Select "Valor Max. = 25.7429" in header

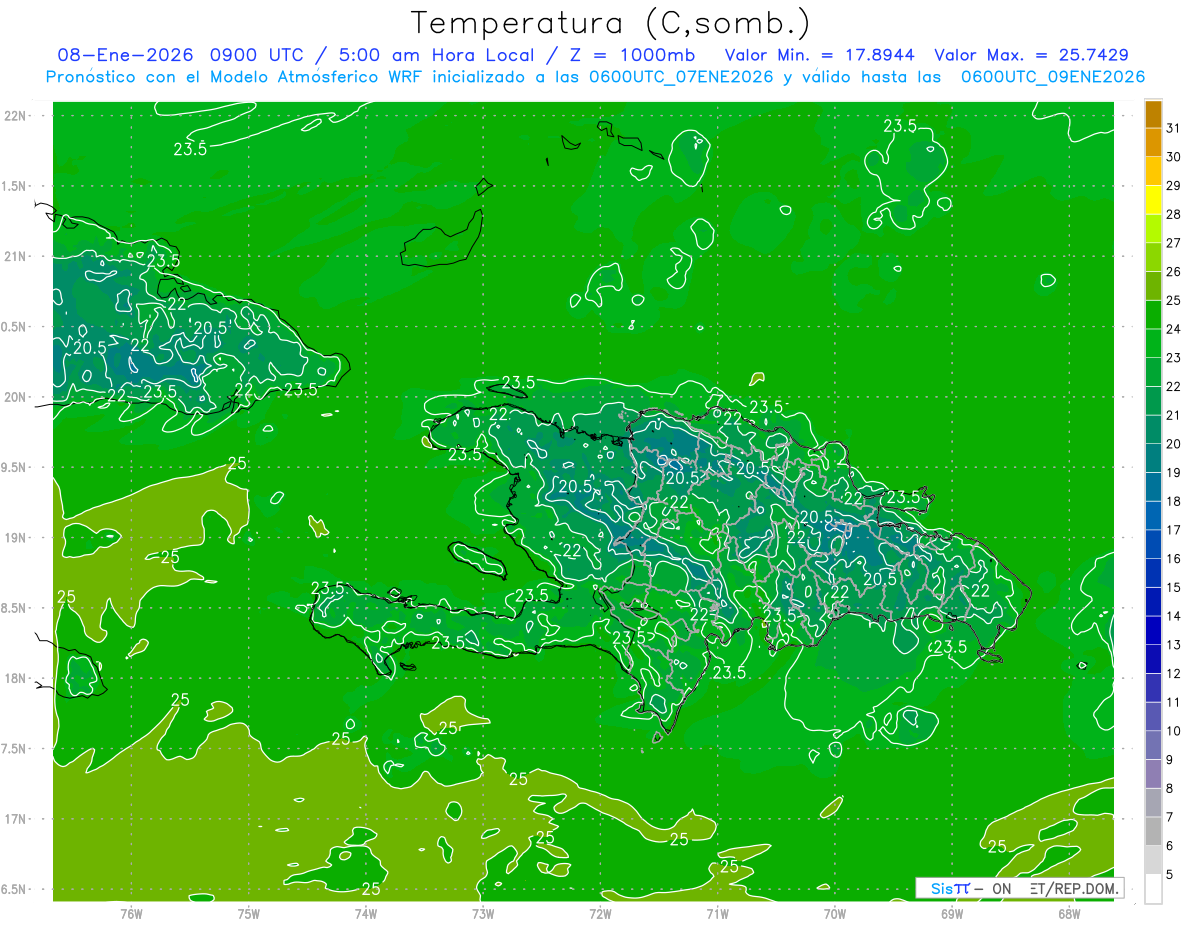tap(1031, 55)
